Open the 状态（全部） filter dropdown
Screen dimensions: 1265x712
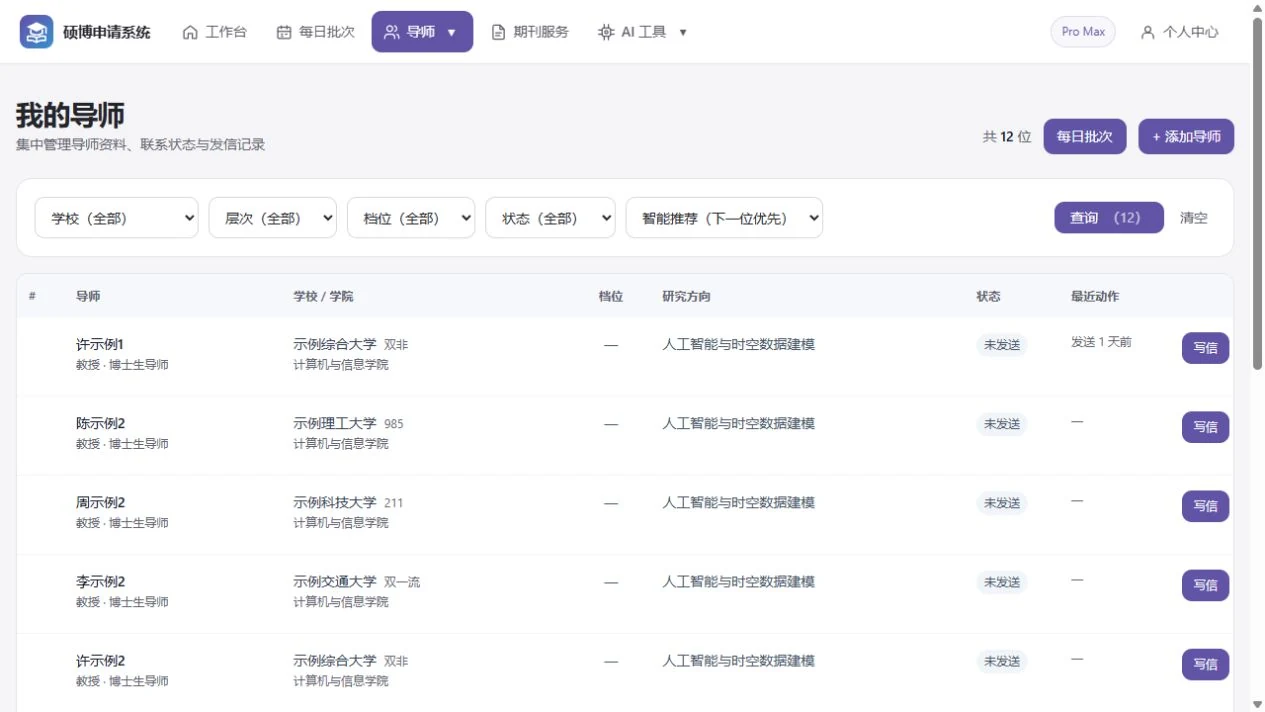[x=550, y=218]
